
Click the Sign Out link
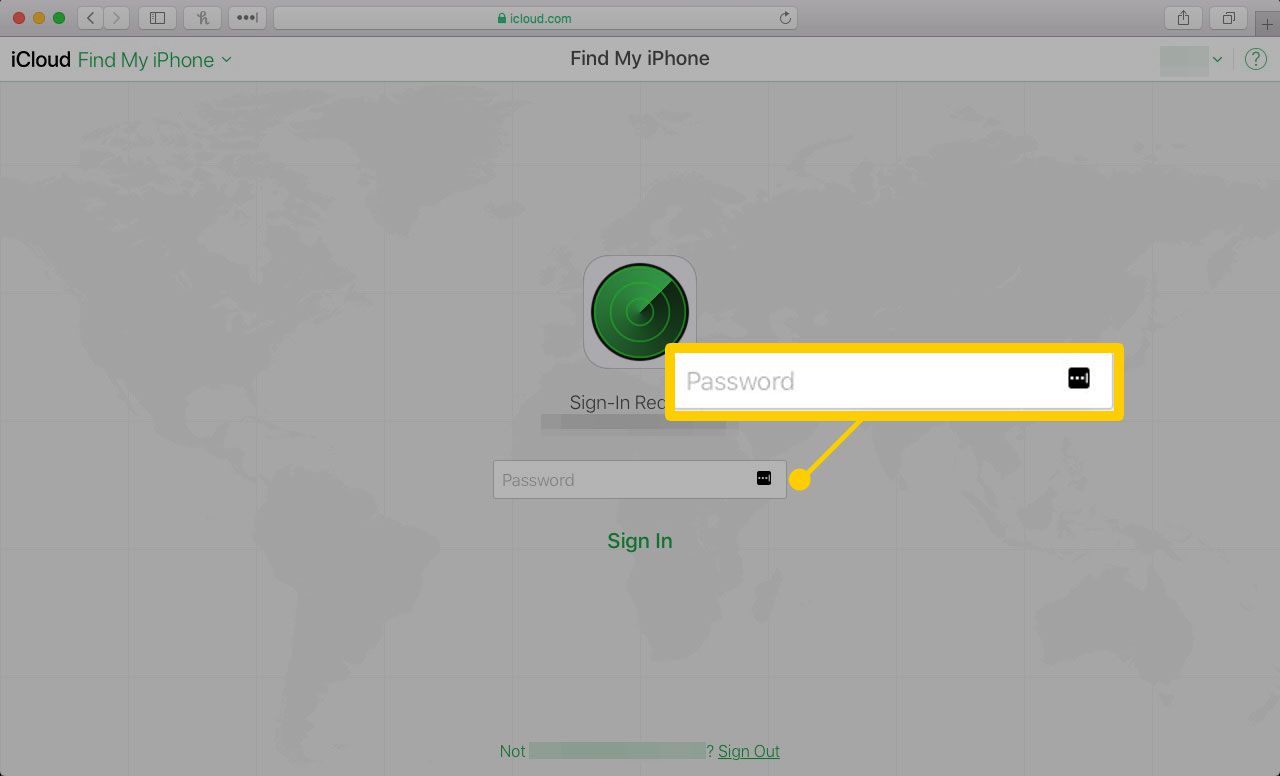click(749, 751)
